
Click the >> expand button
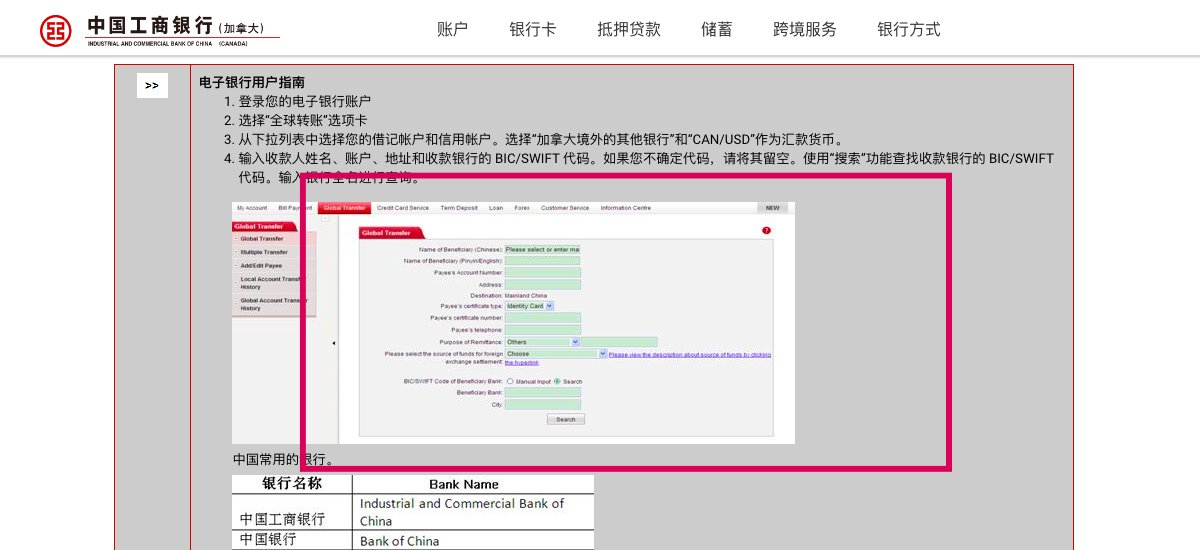point(152,86)
